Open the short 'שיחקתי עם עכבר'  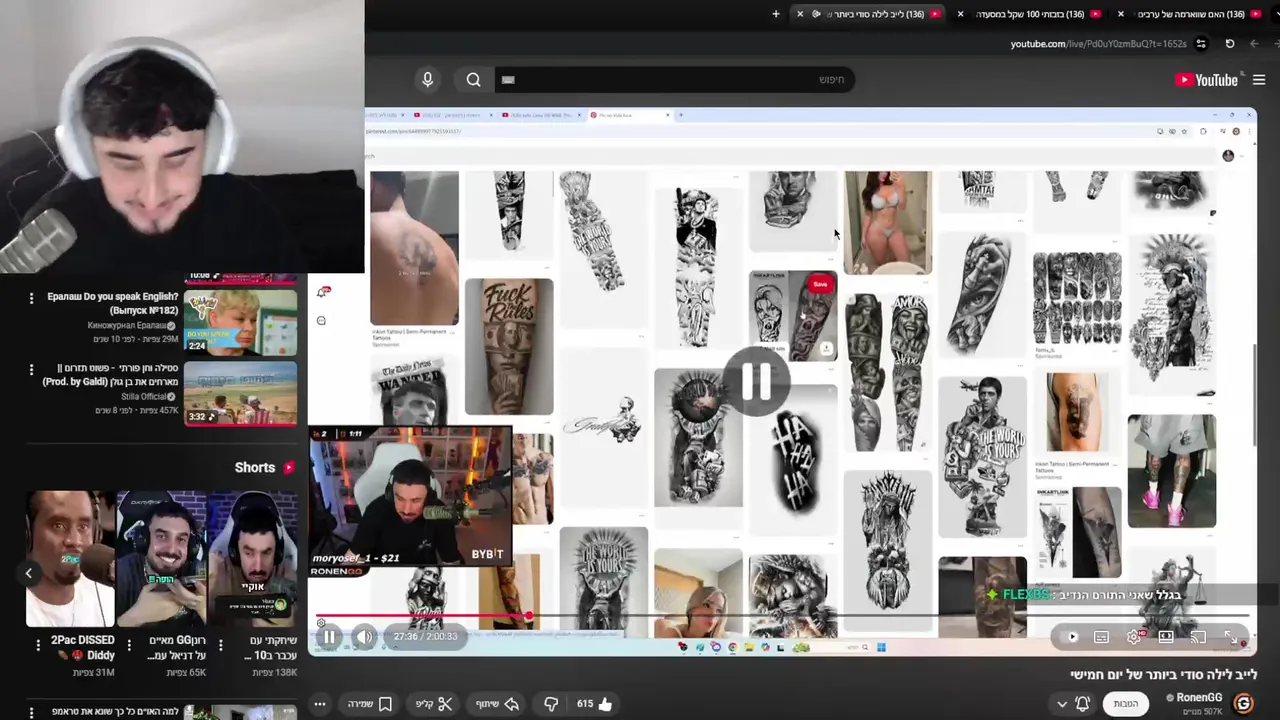click(x=252, y=558)
